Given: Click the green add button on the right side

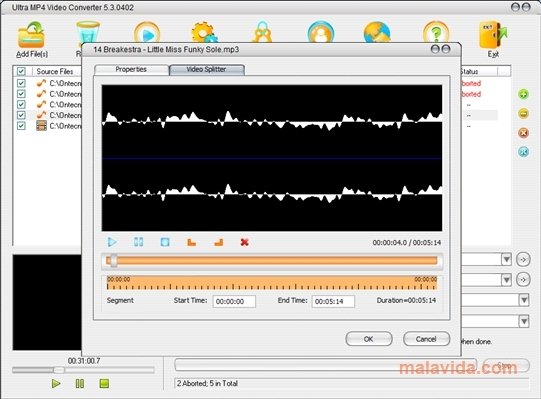Looking at the screenshot, I should click(x=523, y=94).
